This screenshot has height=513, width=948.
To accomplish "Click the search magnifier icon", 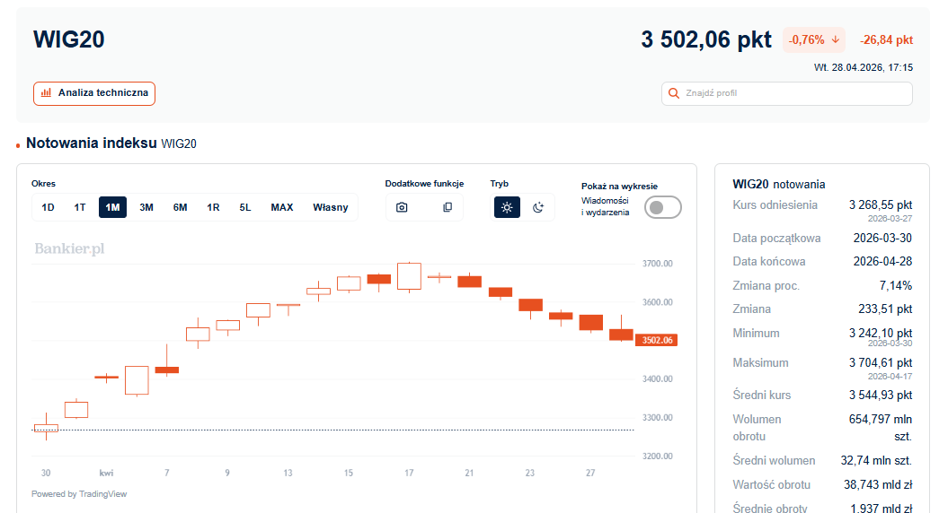I will [674, 94].
